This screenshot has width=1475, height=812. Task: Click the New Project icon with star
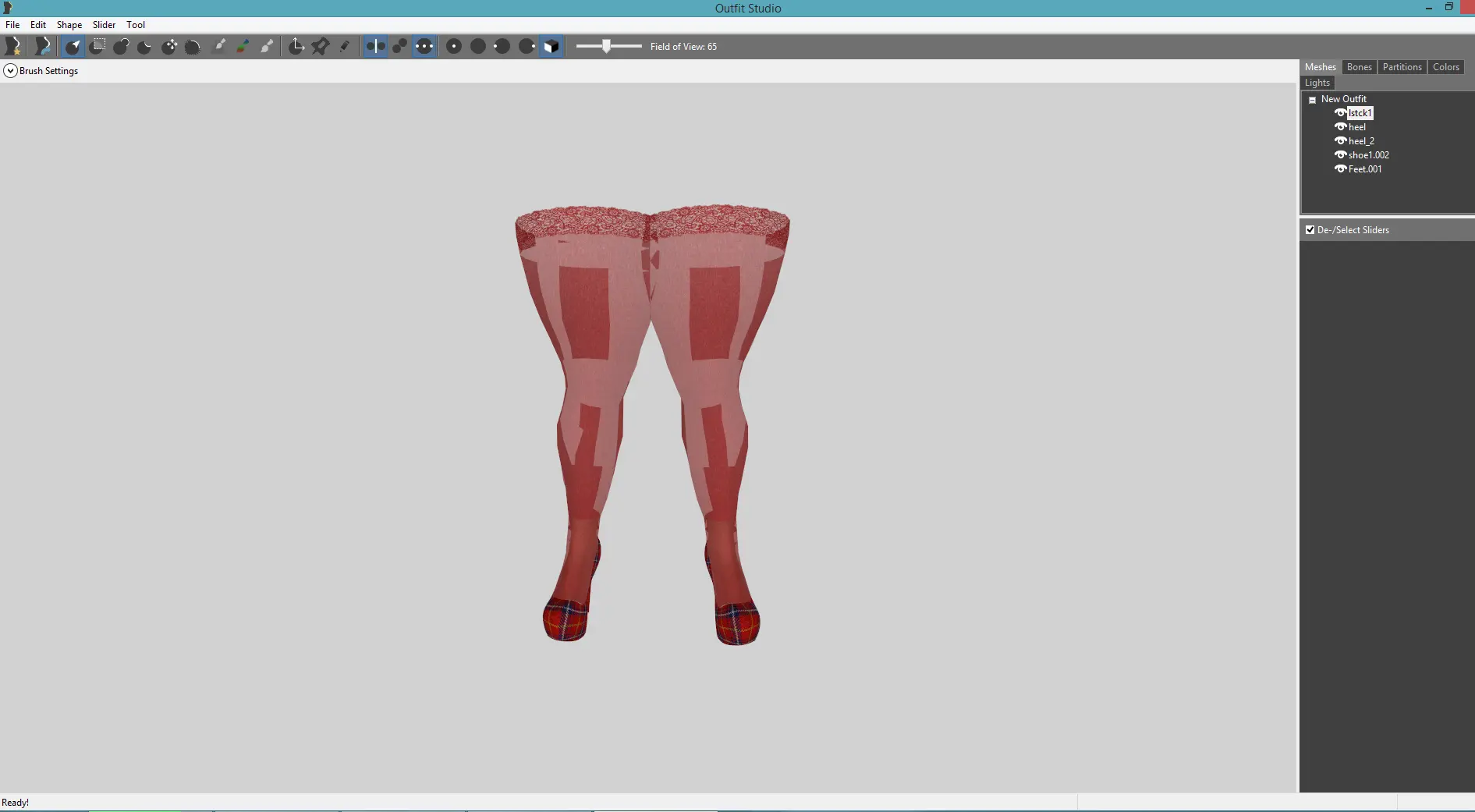[x=13, y=46]
